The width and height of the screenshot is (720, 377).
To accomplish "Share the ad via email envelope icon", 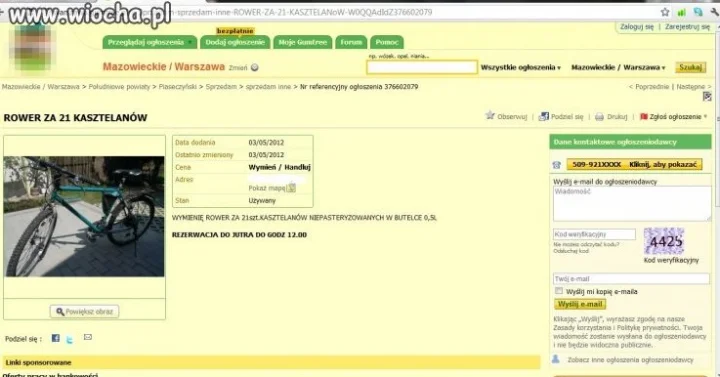I will pos(88,338).
